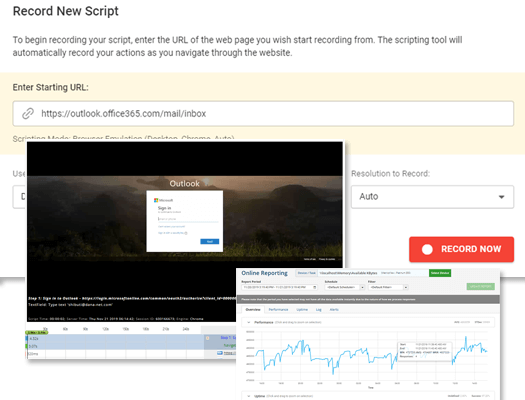Collapse the Performance chart section
Viewport: 525px width, 400px height.
[248, 322]
